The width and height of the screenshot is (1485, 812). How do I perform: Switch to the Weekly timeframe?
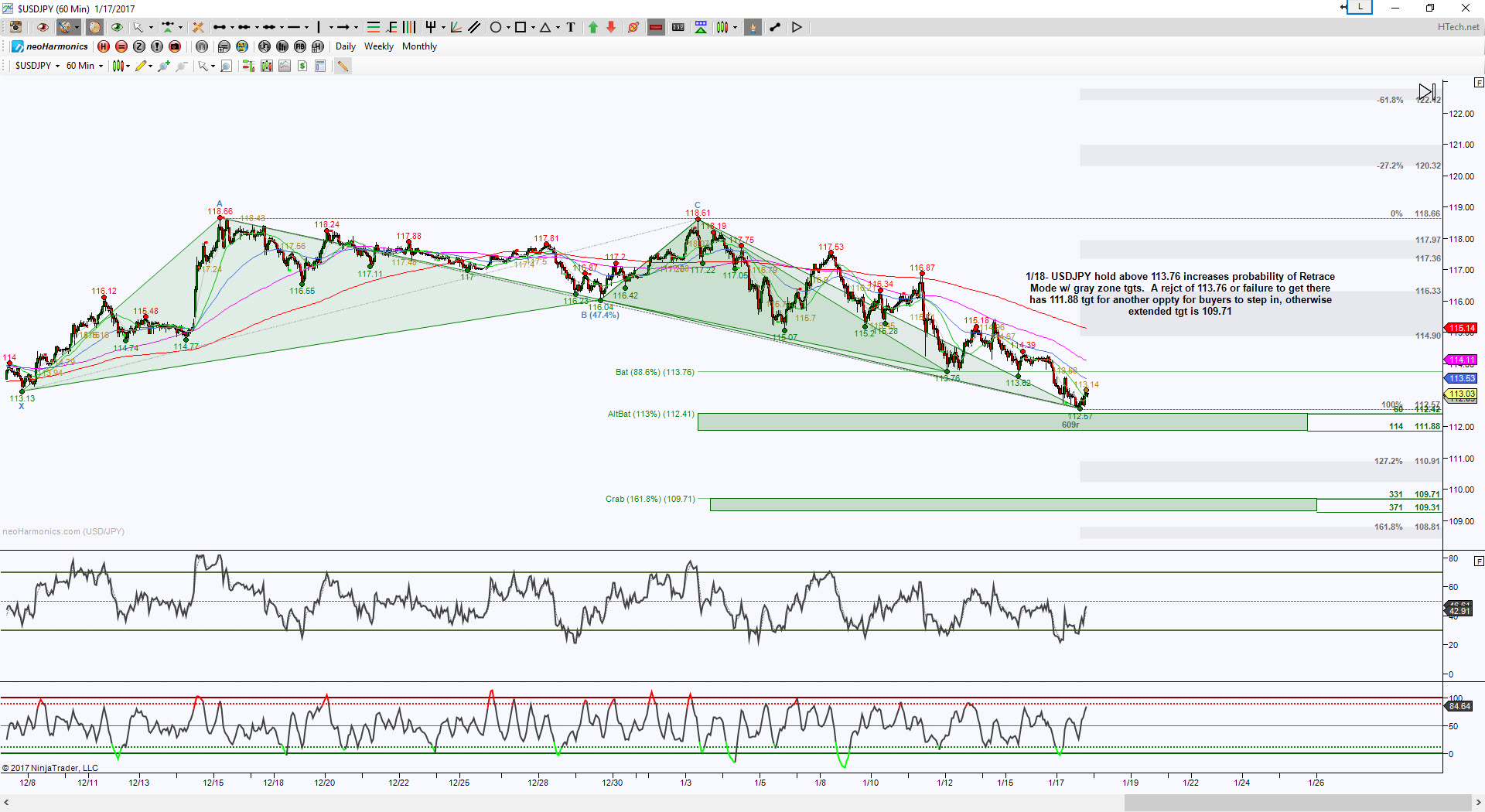click(x=379, y=46)
